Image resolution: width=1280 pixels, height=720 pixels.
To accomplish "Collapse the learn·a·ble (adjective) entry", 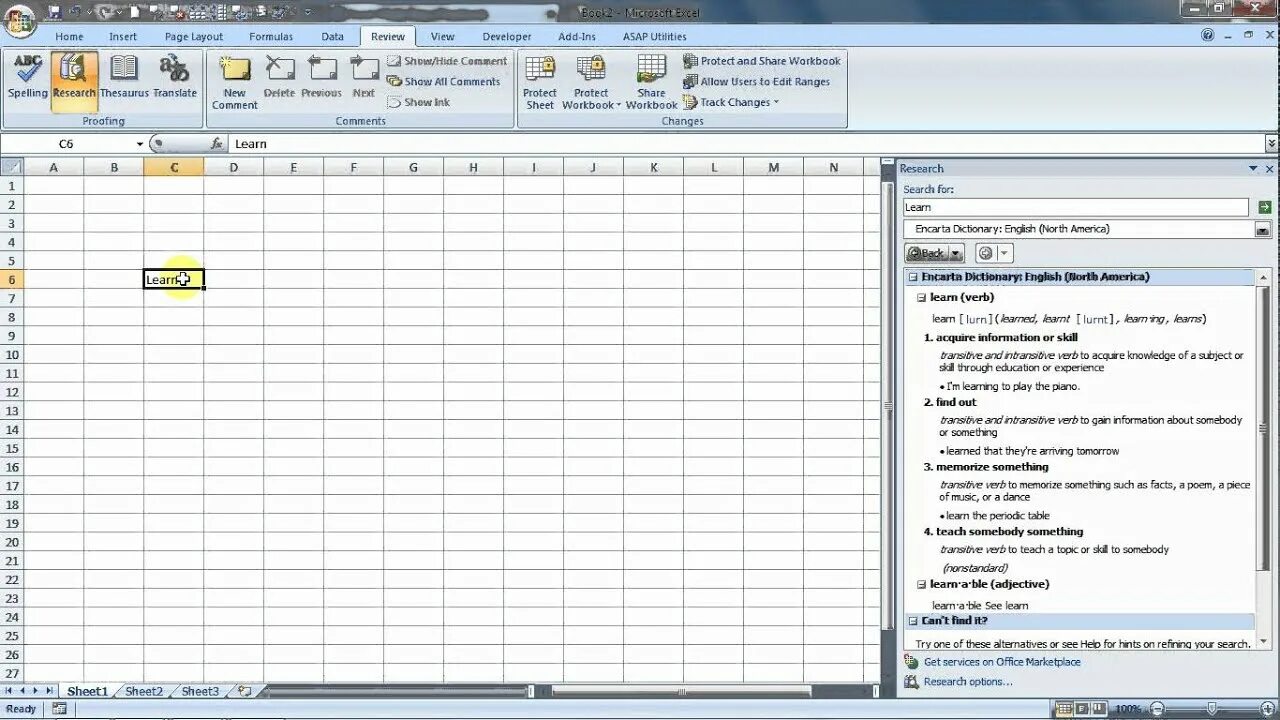I will tap(922, 584).
